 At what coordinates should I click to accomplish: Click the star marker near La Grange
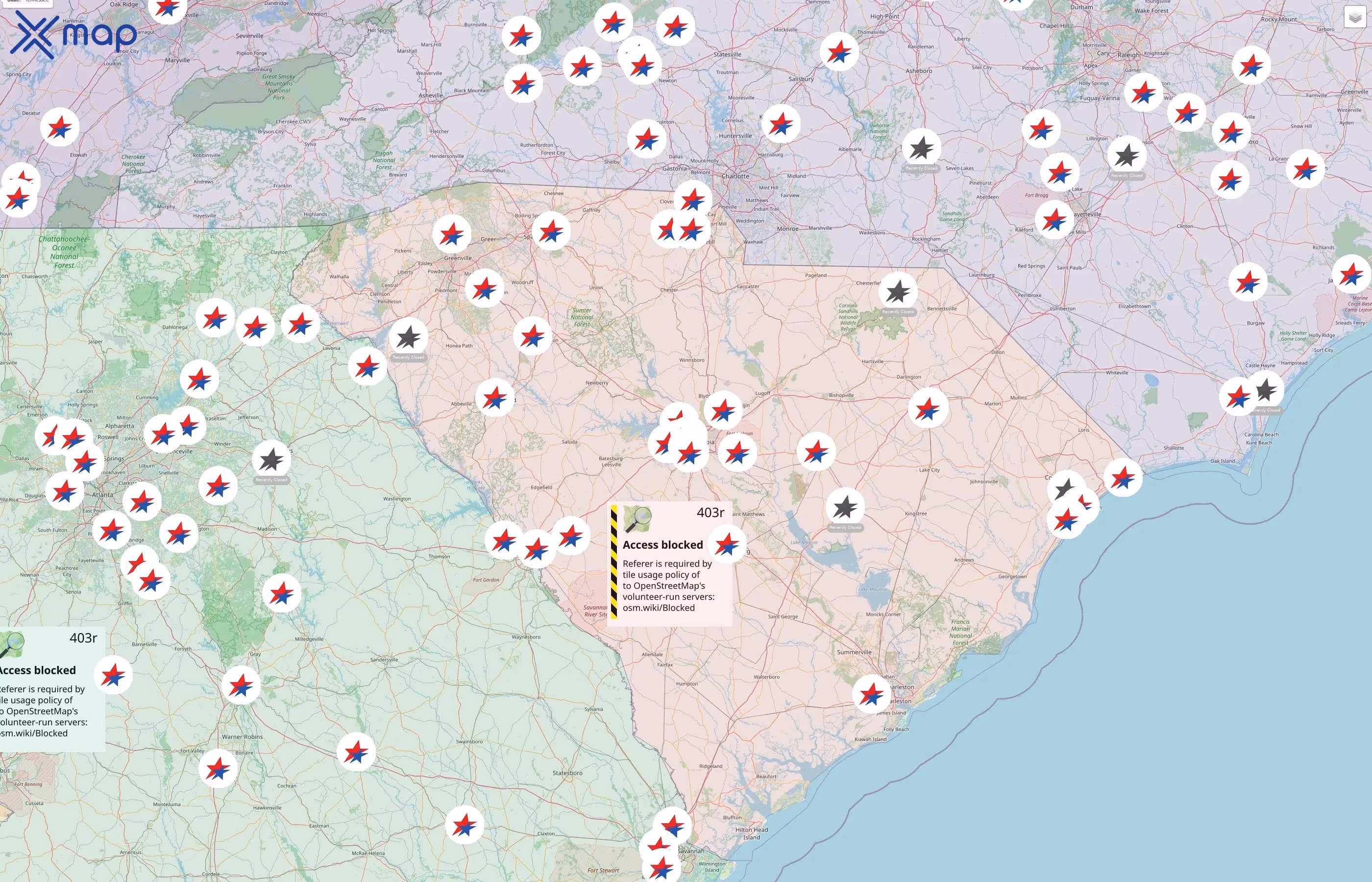(1305, 169)
